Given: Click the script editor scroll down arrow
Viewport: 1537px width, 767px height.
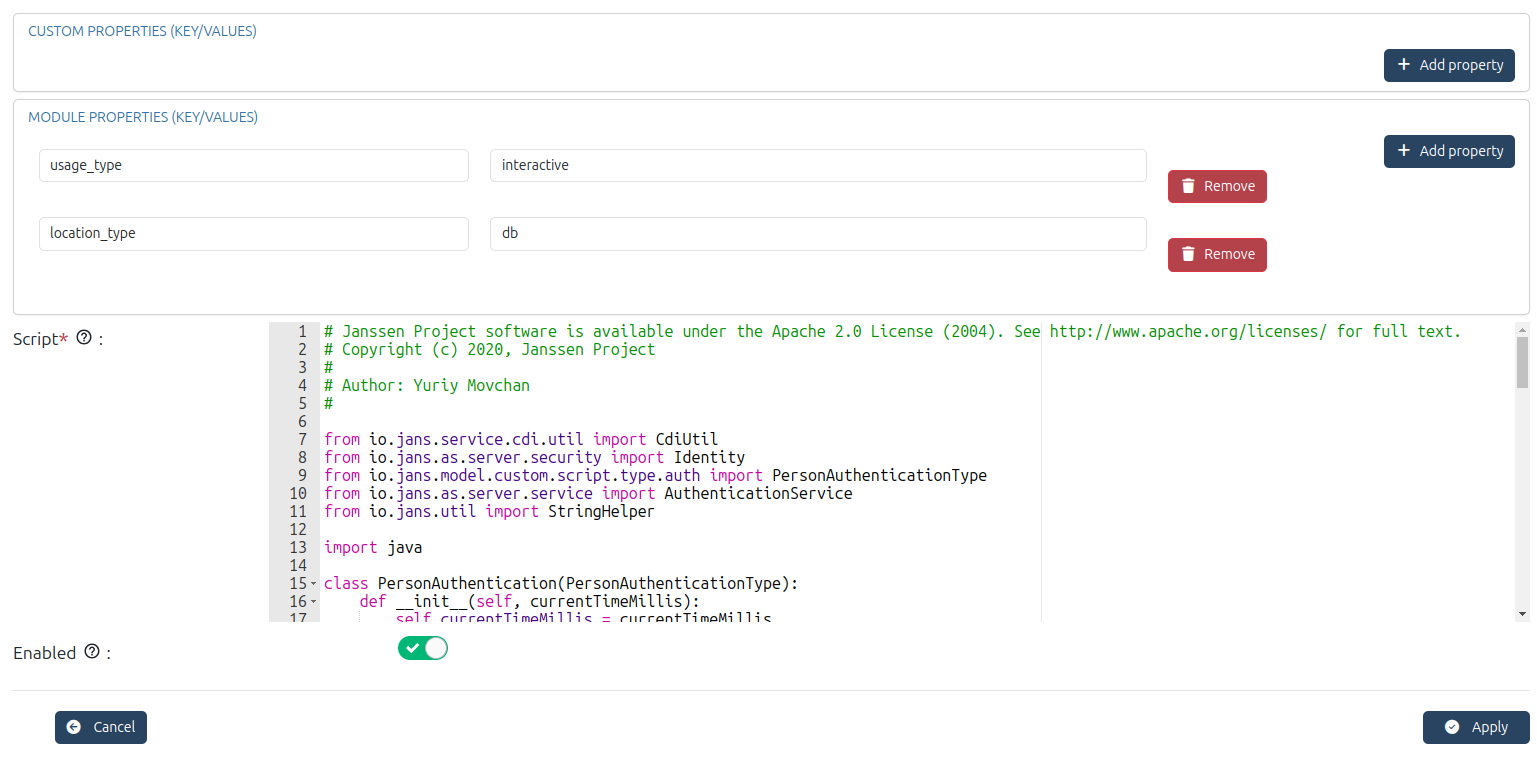Looking at the screenshot, I should point(1522,614).
